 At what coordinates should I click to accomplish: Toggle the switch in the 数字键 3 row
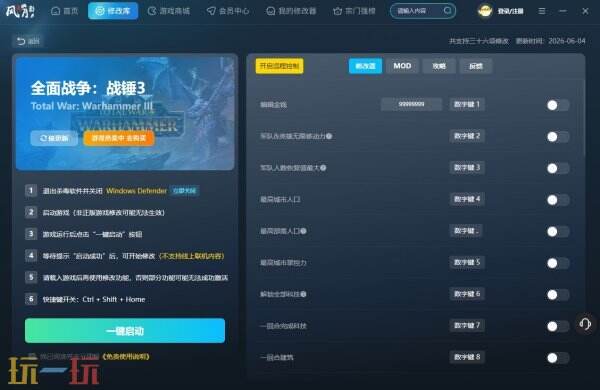(558, 168)
